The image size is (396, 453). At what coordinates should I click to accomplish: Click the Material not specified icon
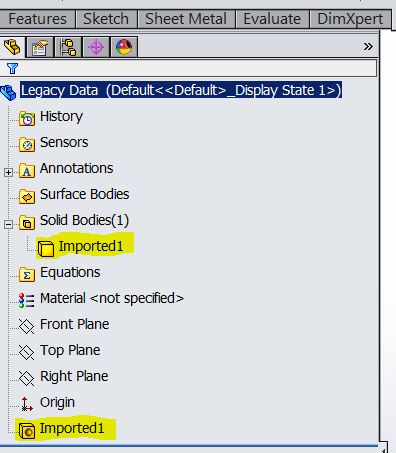point(27,300)
